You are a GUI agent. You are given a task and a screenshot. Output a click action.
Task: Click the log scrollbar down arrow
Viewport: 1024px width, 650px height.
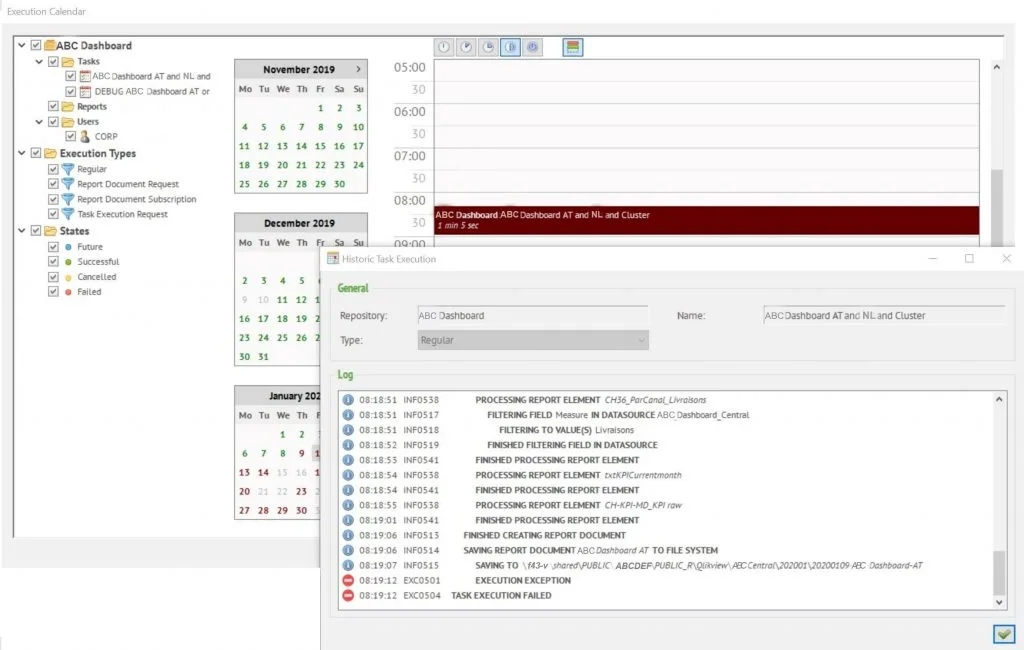pos(999,602)
